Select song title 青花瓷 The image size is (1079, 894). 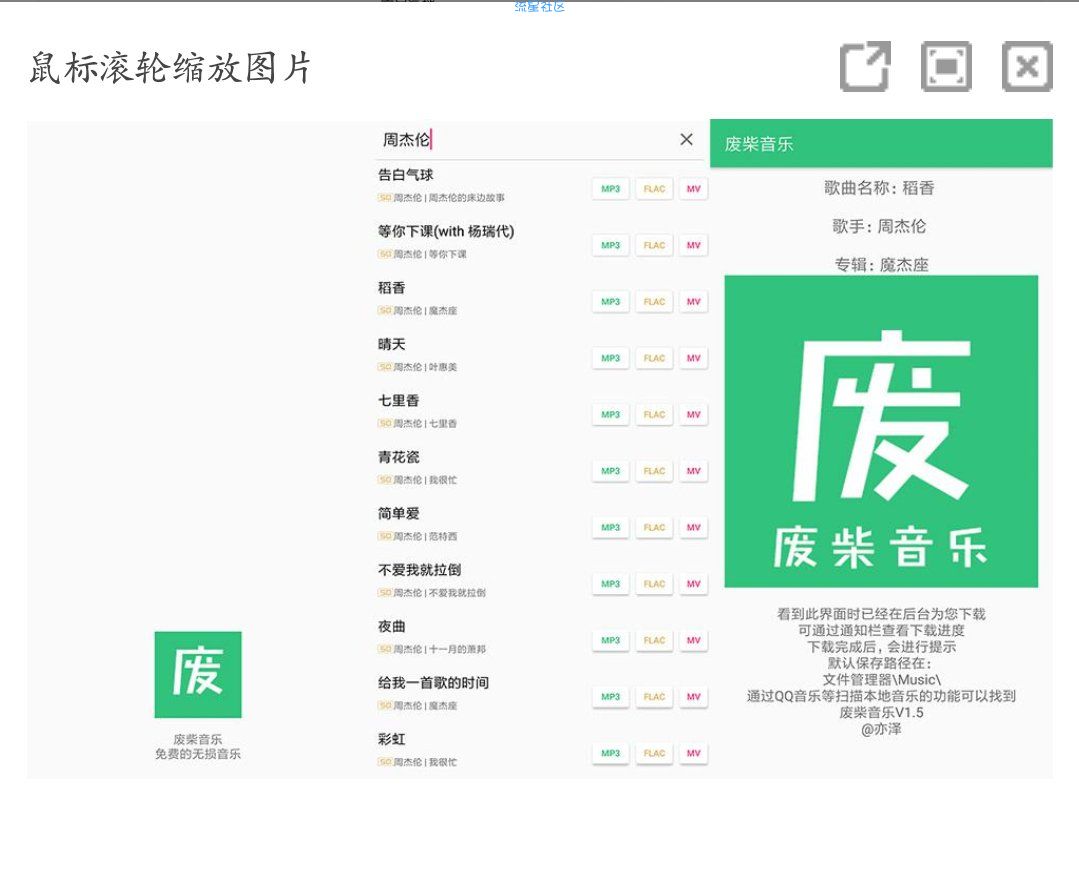coord(398,457)
